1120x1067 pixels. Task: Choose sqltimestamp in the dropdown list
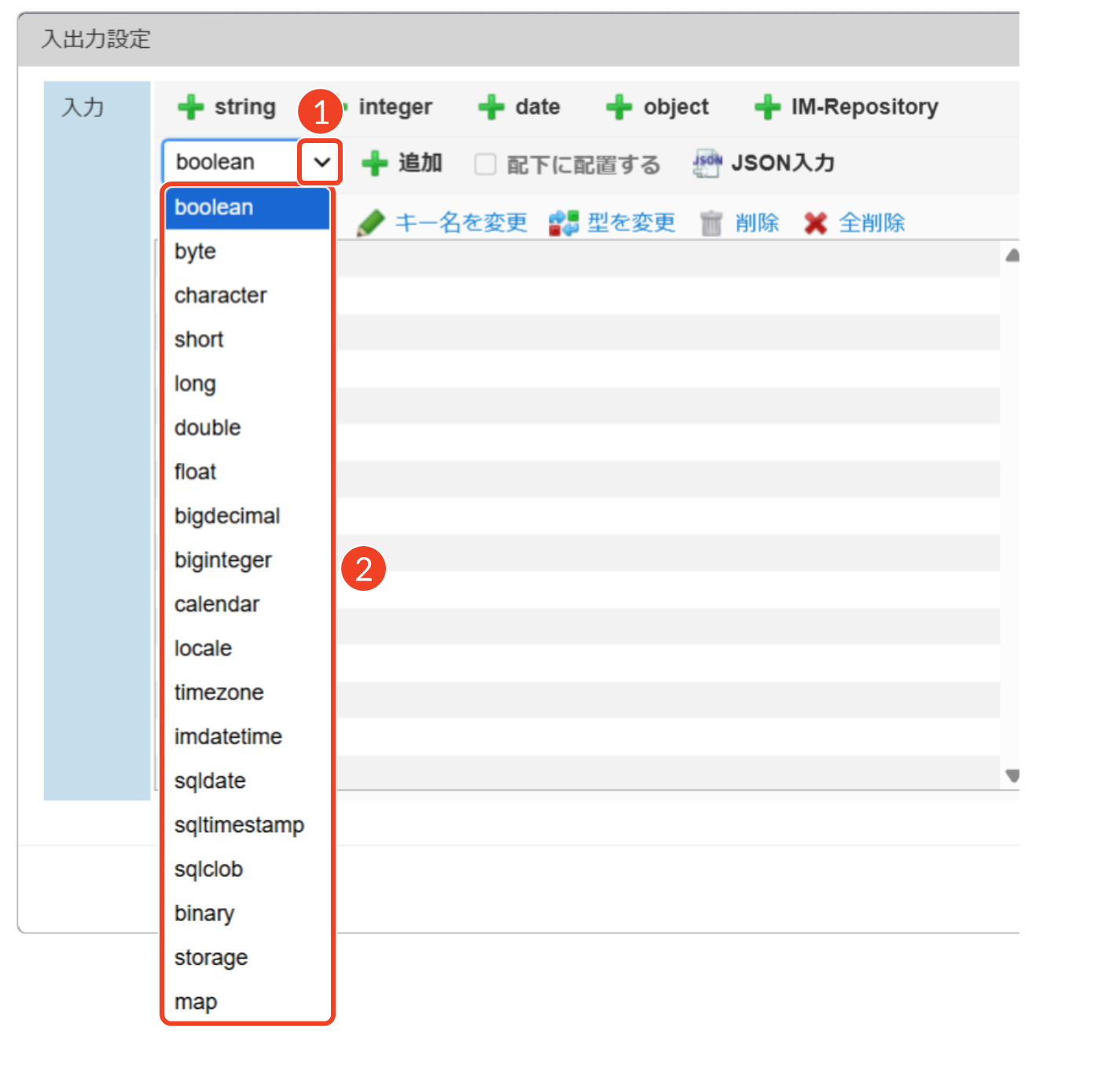point(239,825)
